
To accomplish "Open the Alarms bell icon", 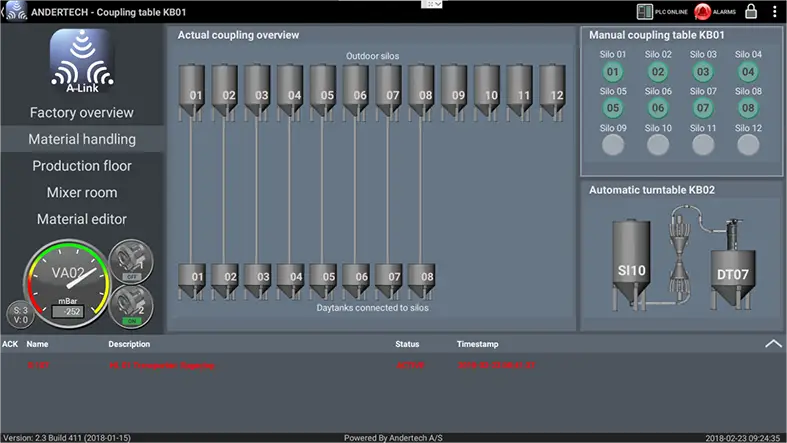I will click(x=703, y=12).
